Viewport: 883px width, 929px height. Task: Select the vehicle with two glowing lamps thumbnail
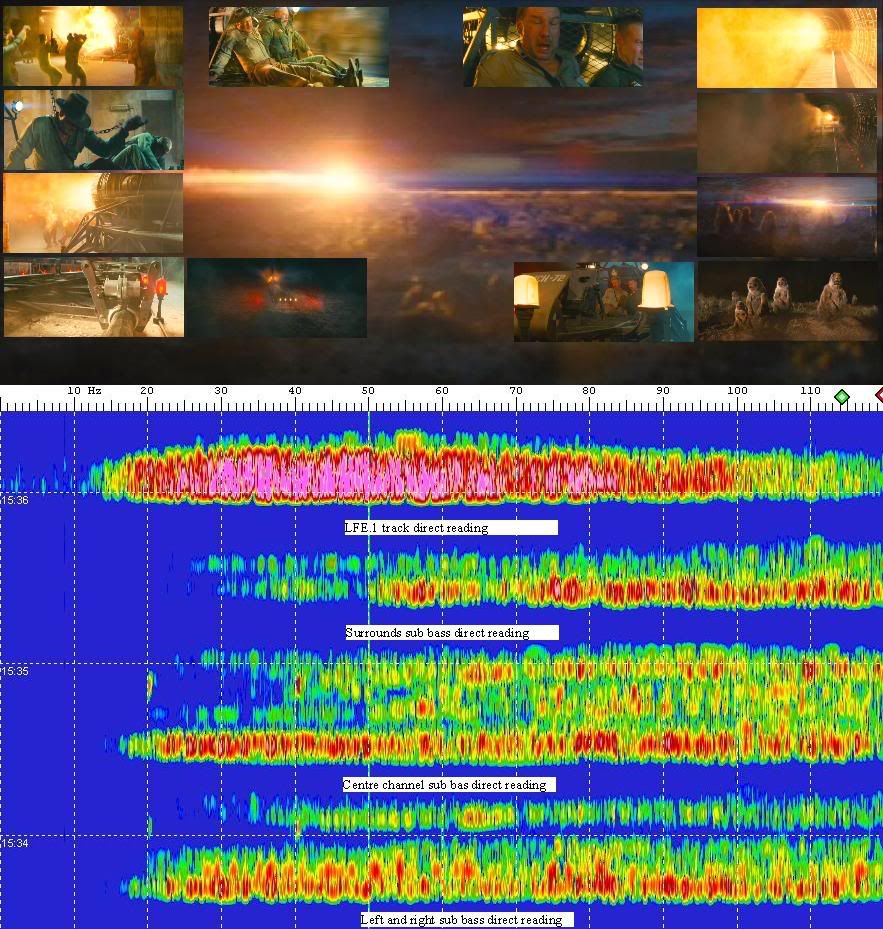click(x=603, y=302)
